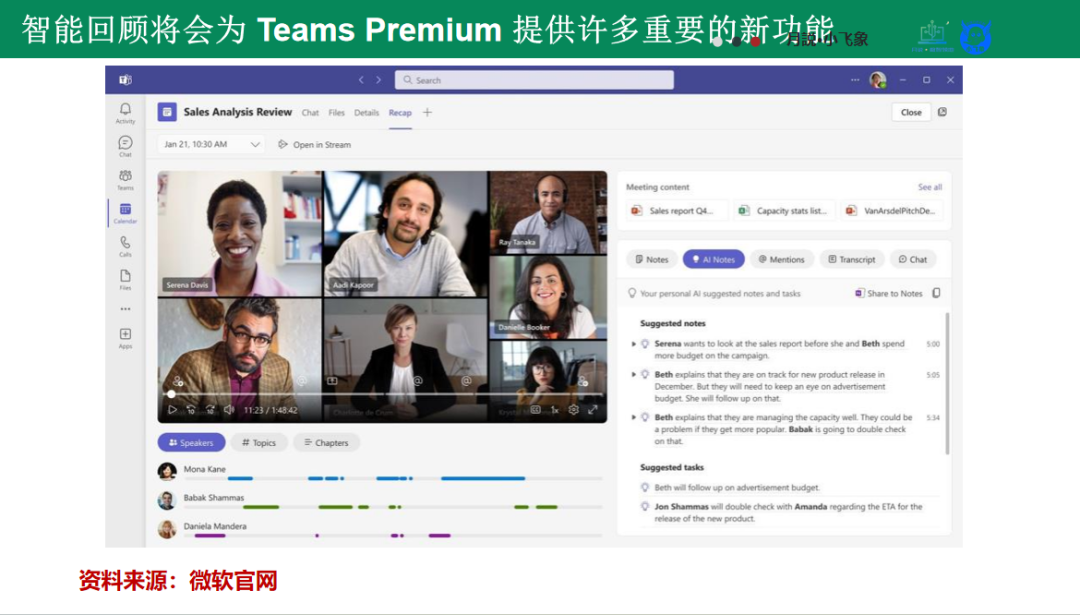Switch to the Chat tab of meeting
This screenshot has height=615, width=1080.
click(310, 112)
